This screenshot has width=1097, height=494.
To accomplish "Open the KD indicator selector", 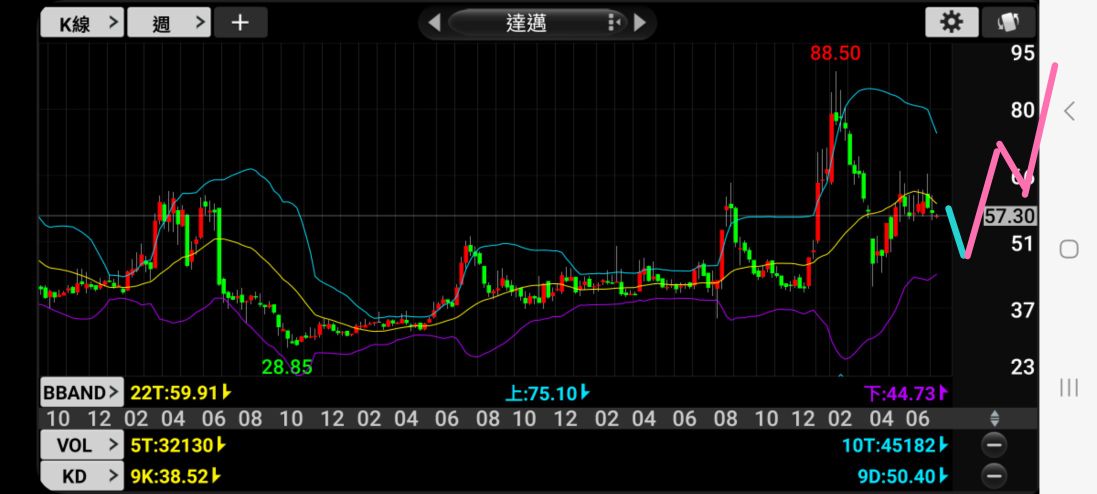I will 82,477.
